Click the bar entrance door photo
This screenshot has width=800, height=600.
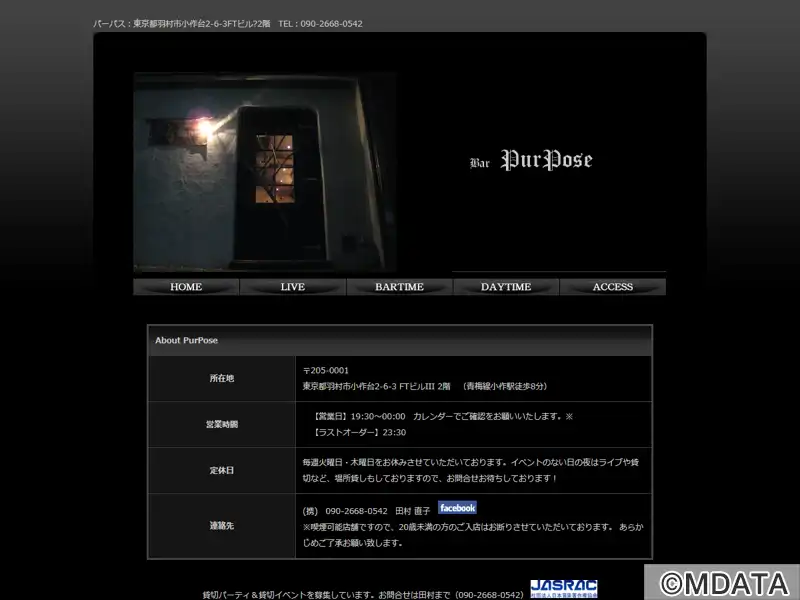point(265,172)
